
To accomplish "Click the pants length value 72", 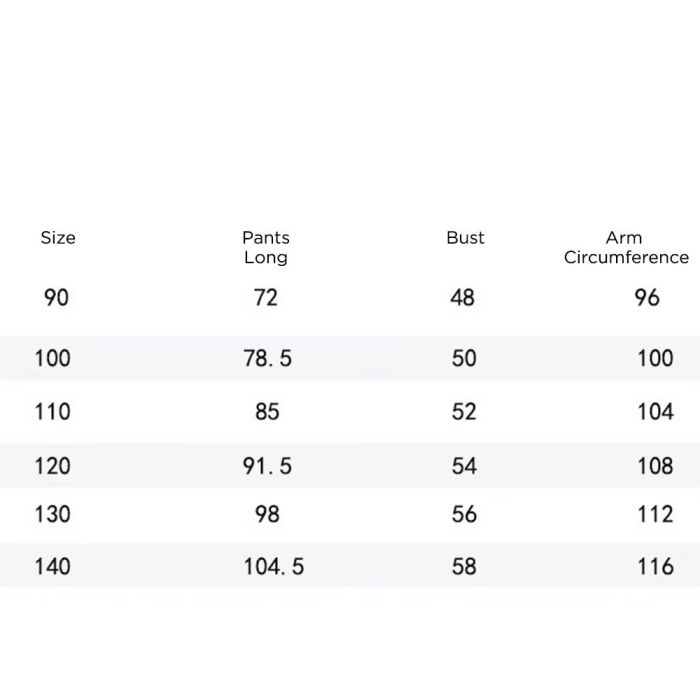I will (266, 298).
